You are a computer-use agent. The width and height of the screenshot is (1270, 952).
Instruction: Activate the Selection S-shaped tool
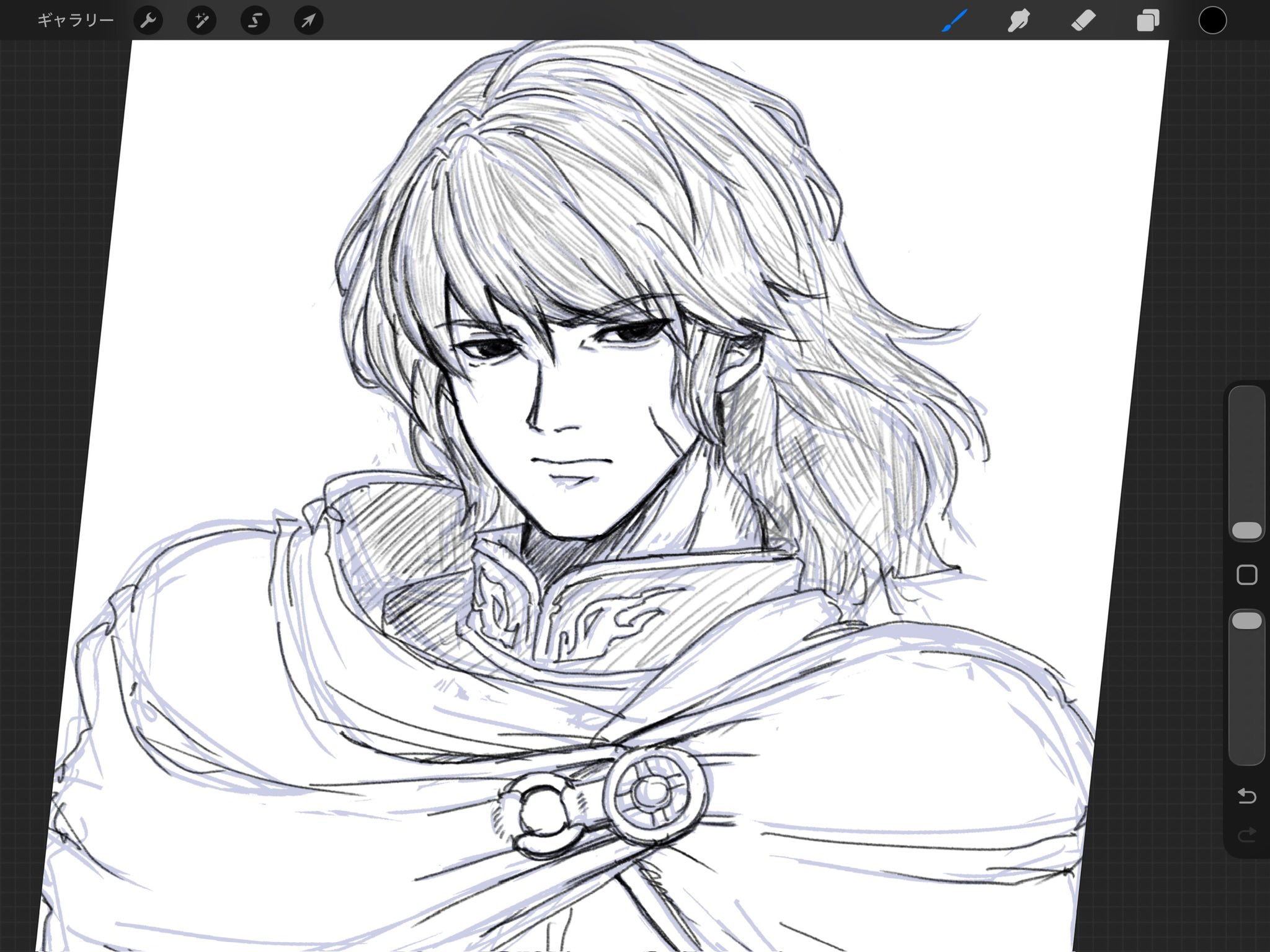pyautogui.click(x=255, y=20)
